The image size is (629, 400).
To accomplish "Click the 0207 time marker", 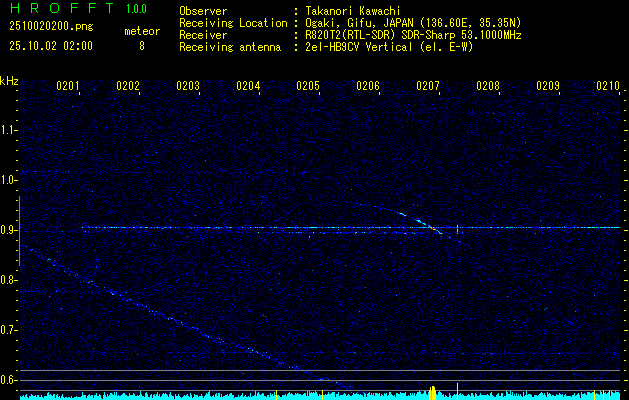I will 428,87.
